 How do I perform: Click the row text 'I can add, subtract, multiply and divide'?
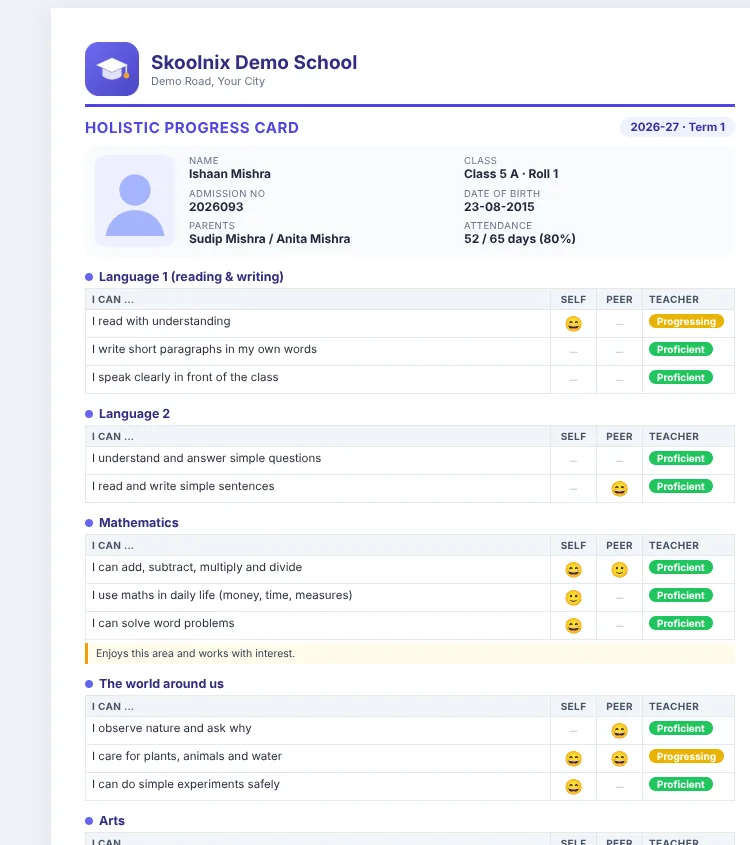[197, 567]
